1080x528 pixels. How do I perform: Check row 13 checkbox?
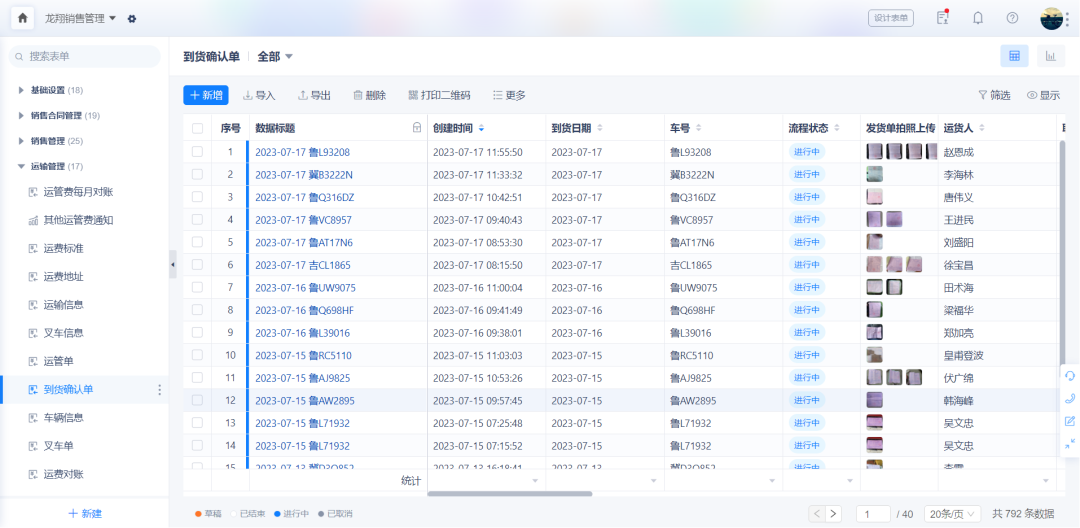[x=198, y=423]
